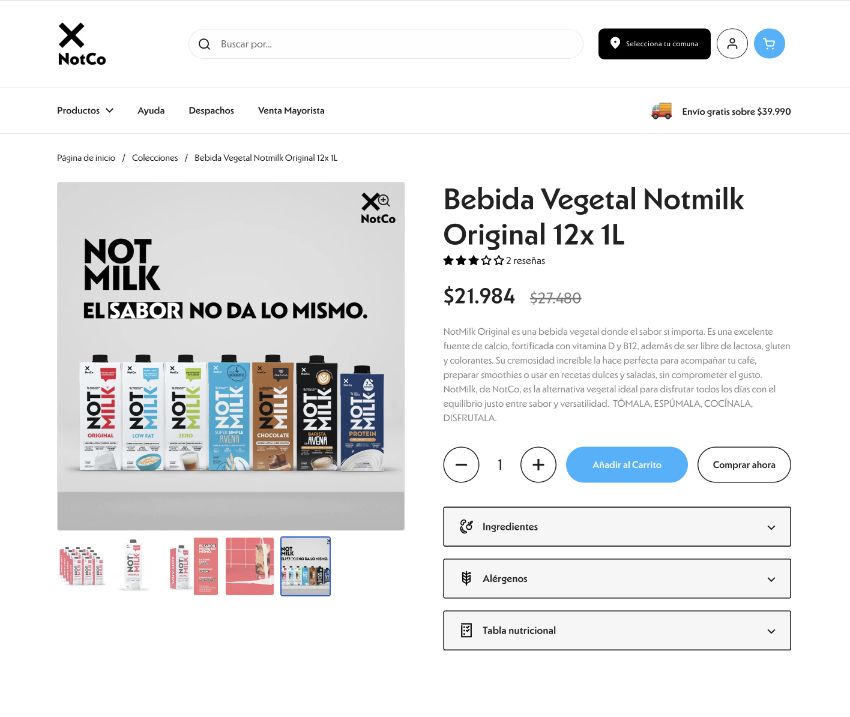Click the minus quantity button

click(x=461, y=464)
